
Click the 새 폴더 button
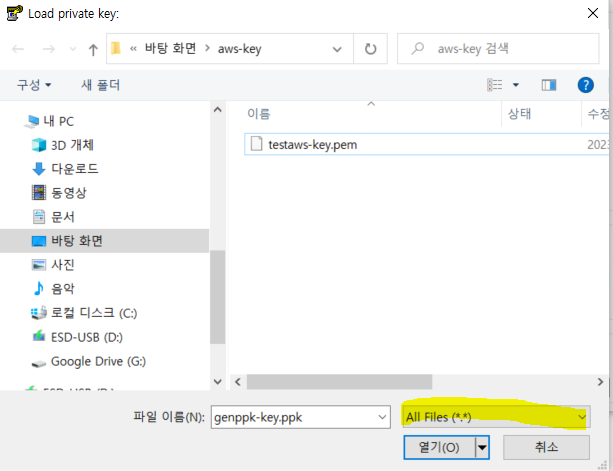(x=100, y=85)
